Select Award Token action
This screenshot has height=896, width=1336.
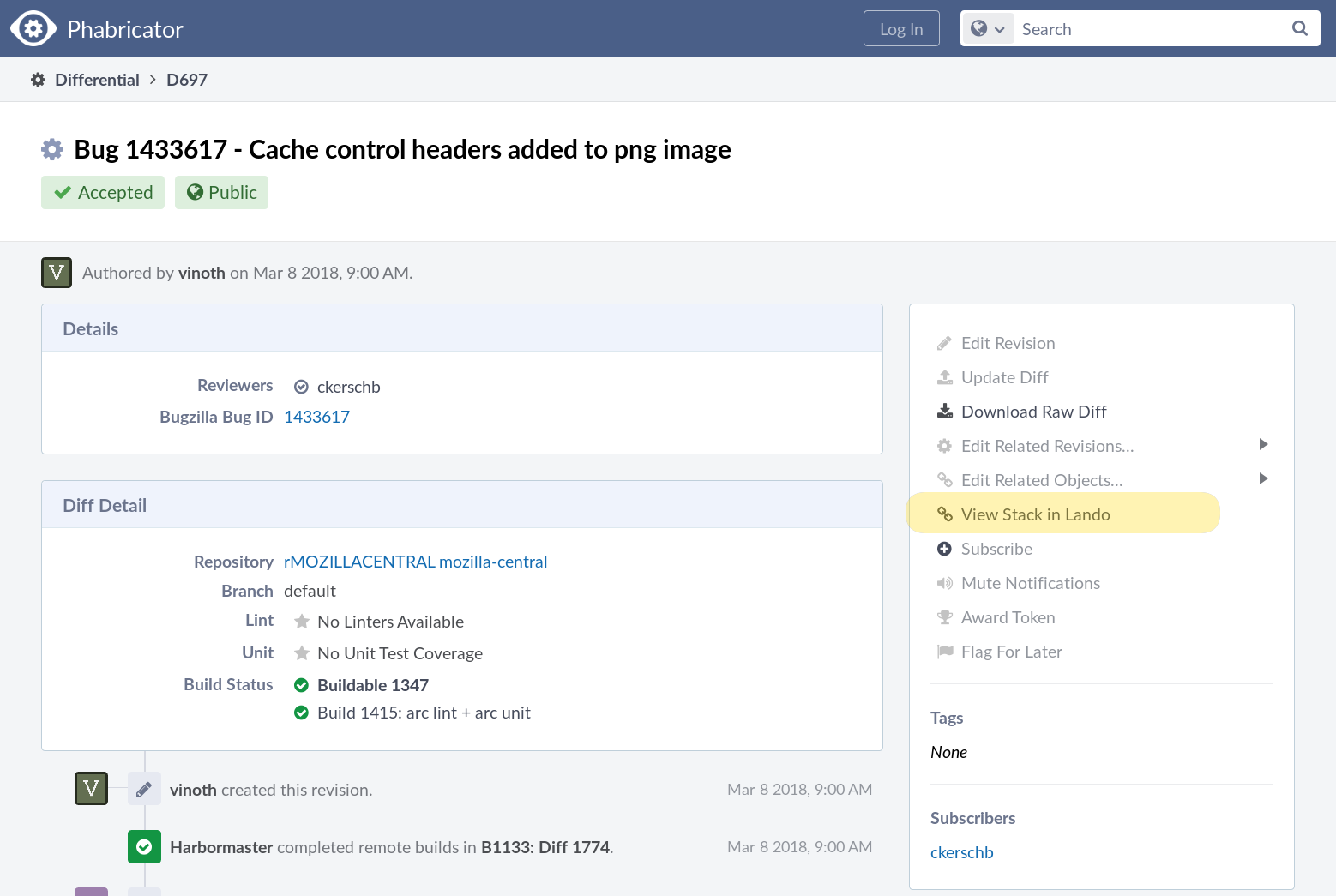[1008, 617]
